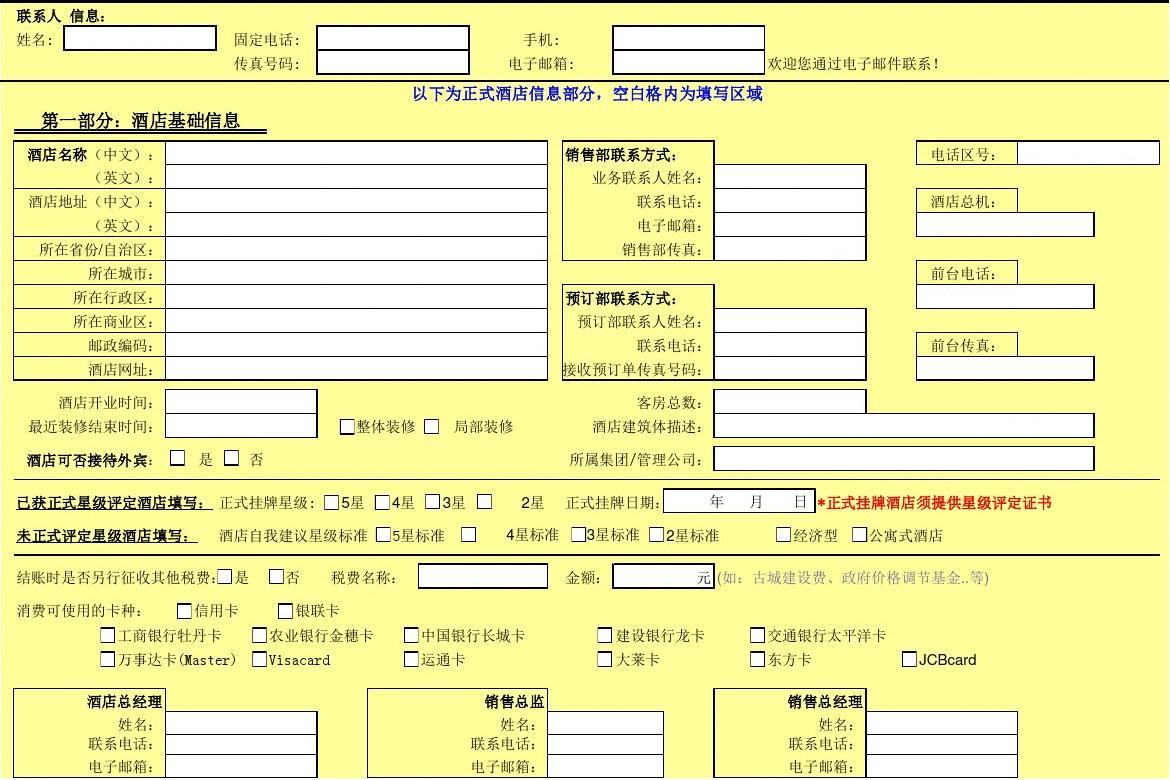Viewport: 1170px width, 780px height.
Task: Click the field under 前台电话
Action: (x=1005, y=296)
